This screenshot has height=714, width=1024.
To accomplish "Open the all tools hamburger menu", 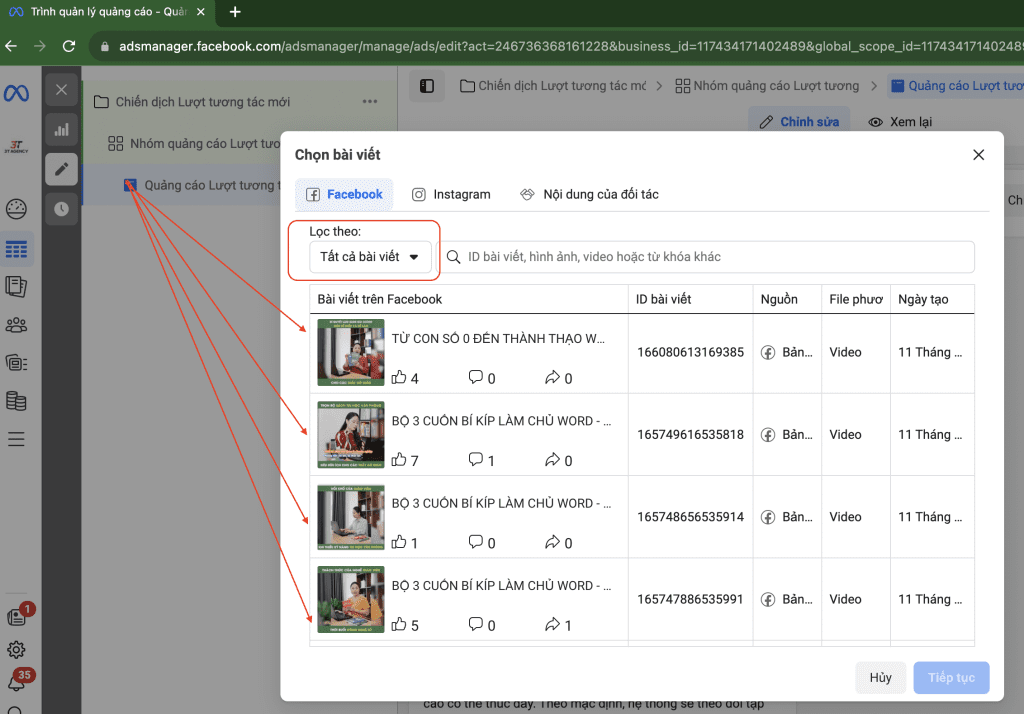I will 16,439.
